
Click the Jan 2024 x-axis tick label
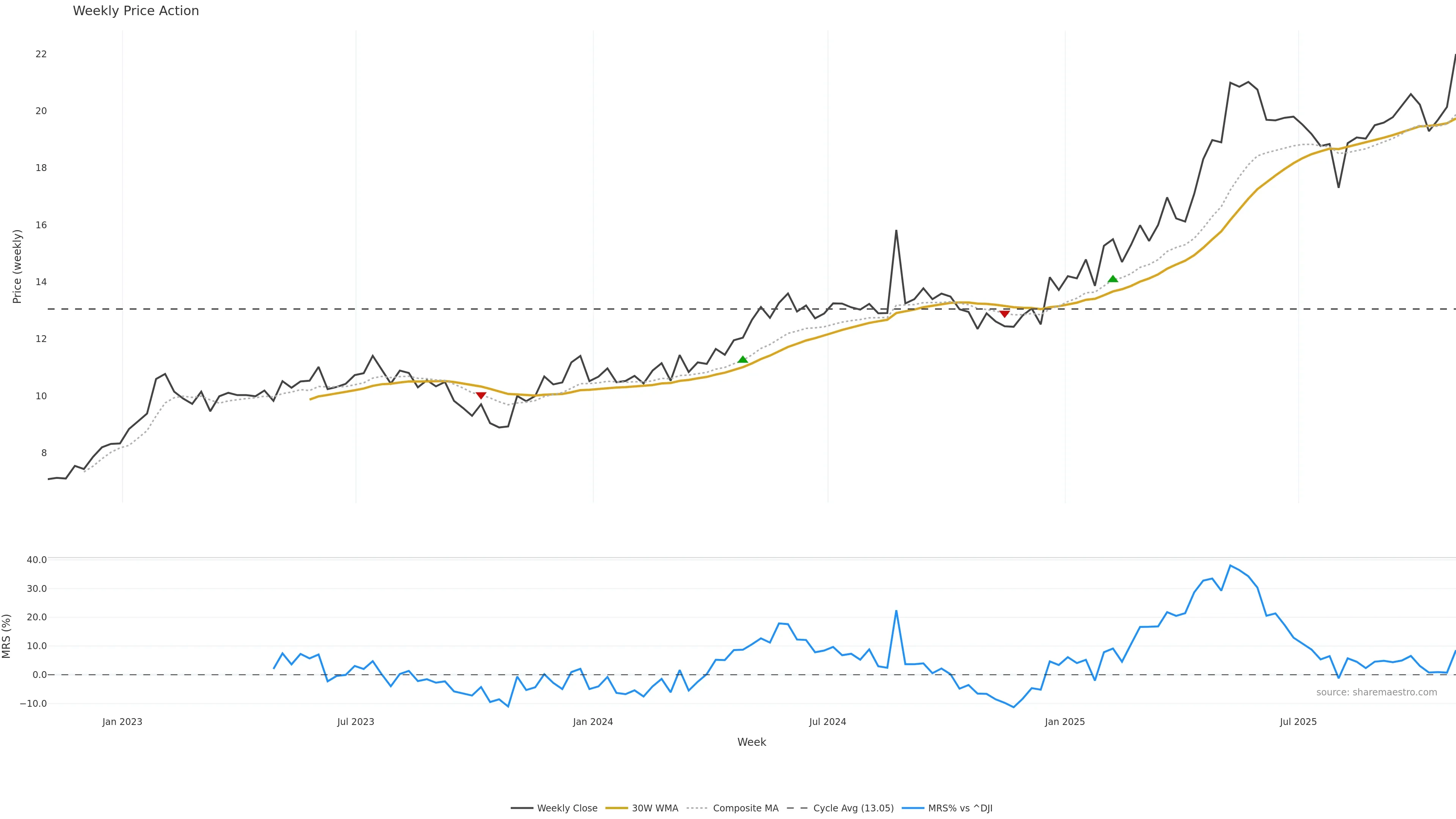point(593,722)
